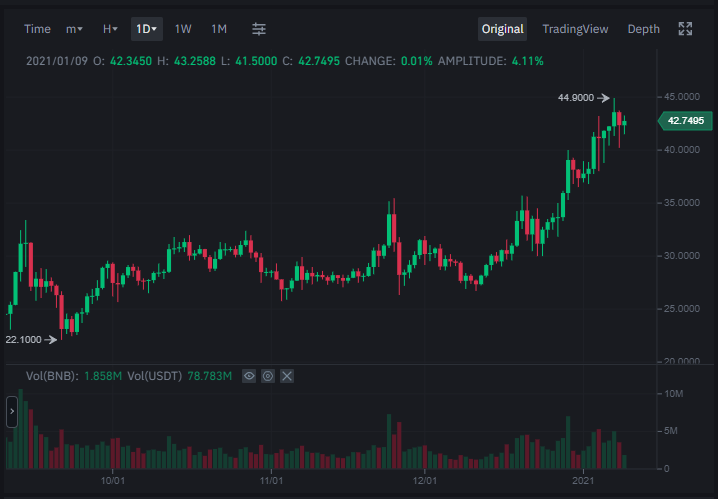Click the AMPLITUDE 4.11% readout
The width and height of the screenshot is (718, 499).
click(490, 61)
